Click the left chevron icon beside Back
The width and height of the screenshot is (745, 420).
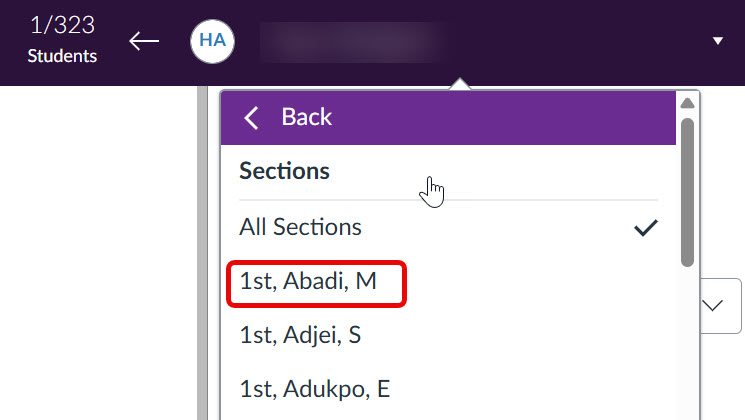251,117
